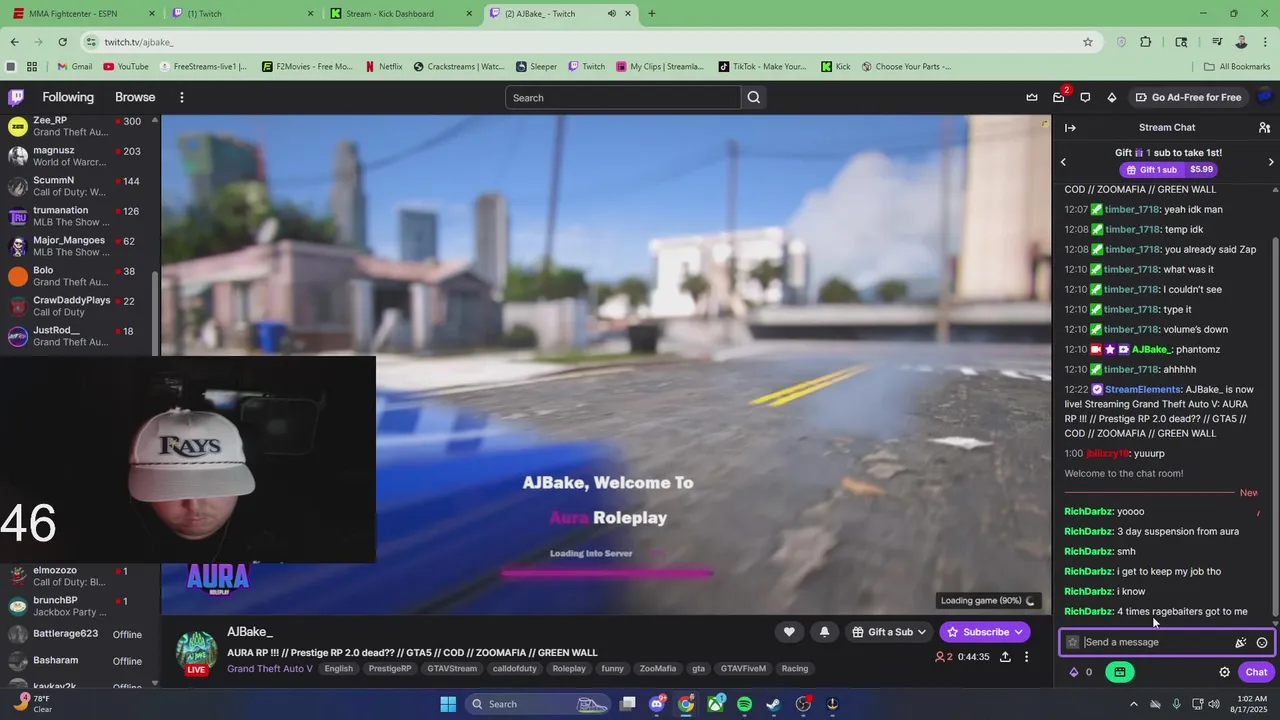This screenshot has width=1280, height=720.
Task: Click the browser address bar URL
Action: 139,42
